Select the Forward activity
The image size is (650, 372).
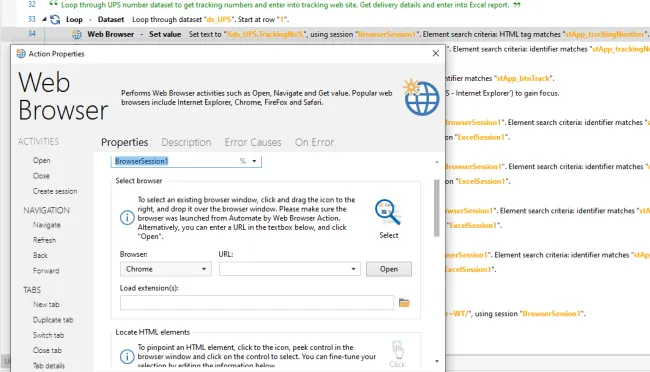[x=46, y=271]
